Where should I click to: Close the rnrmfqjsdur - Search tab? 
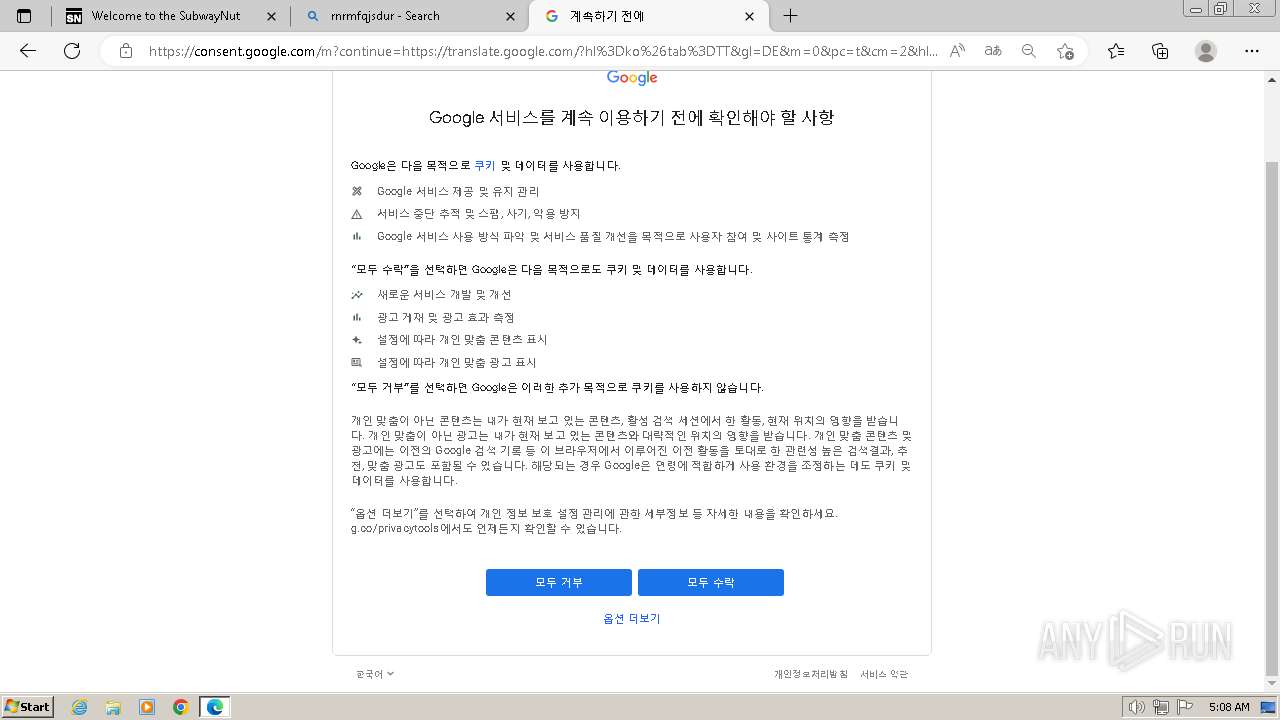pyautogui.click(x=511, y=16)
